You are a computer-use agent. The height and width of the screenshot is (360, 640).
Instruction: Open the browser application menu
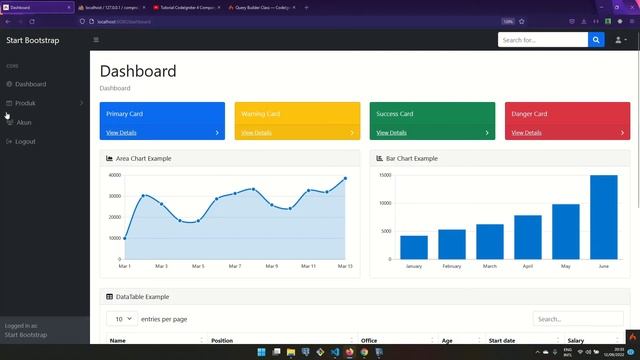632,21
